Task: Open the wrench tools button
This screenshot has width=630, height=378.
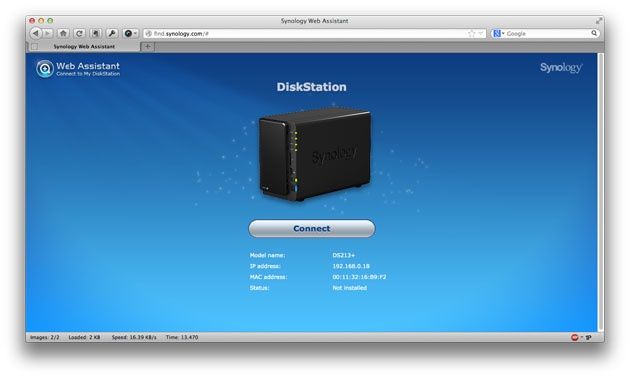Action: click(x=112, y=33)
